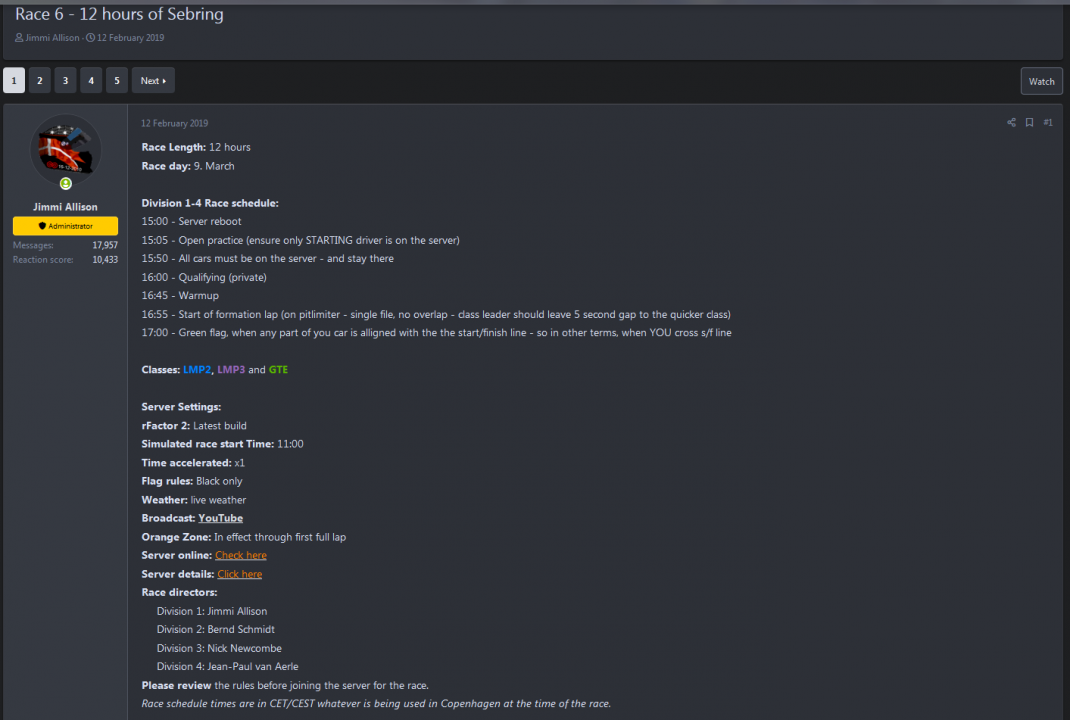Image resolution: width=1070 pixels, height=720 pixels.
Task: Click the share icon on post #1
Action: pyautogui.click(x=1011, y=123)
